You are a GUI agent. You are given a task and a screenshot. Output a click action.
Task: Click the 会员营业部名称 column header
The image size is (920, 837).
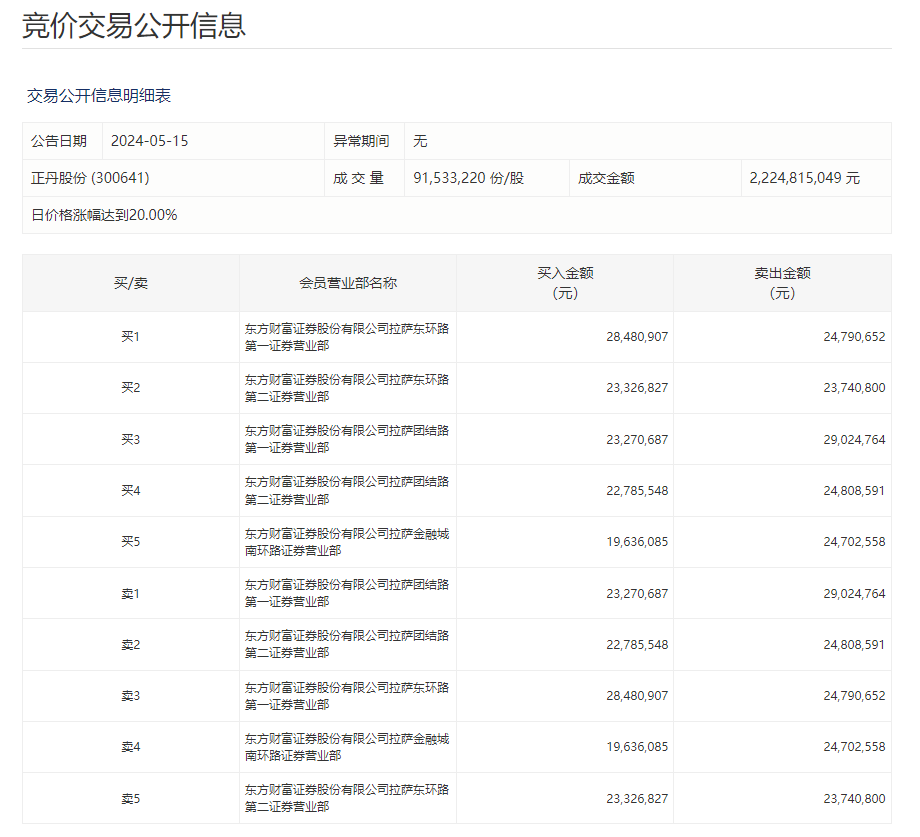(x=347, y=283)
